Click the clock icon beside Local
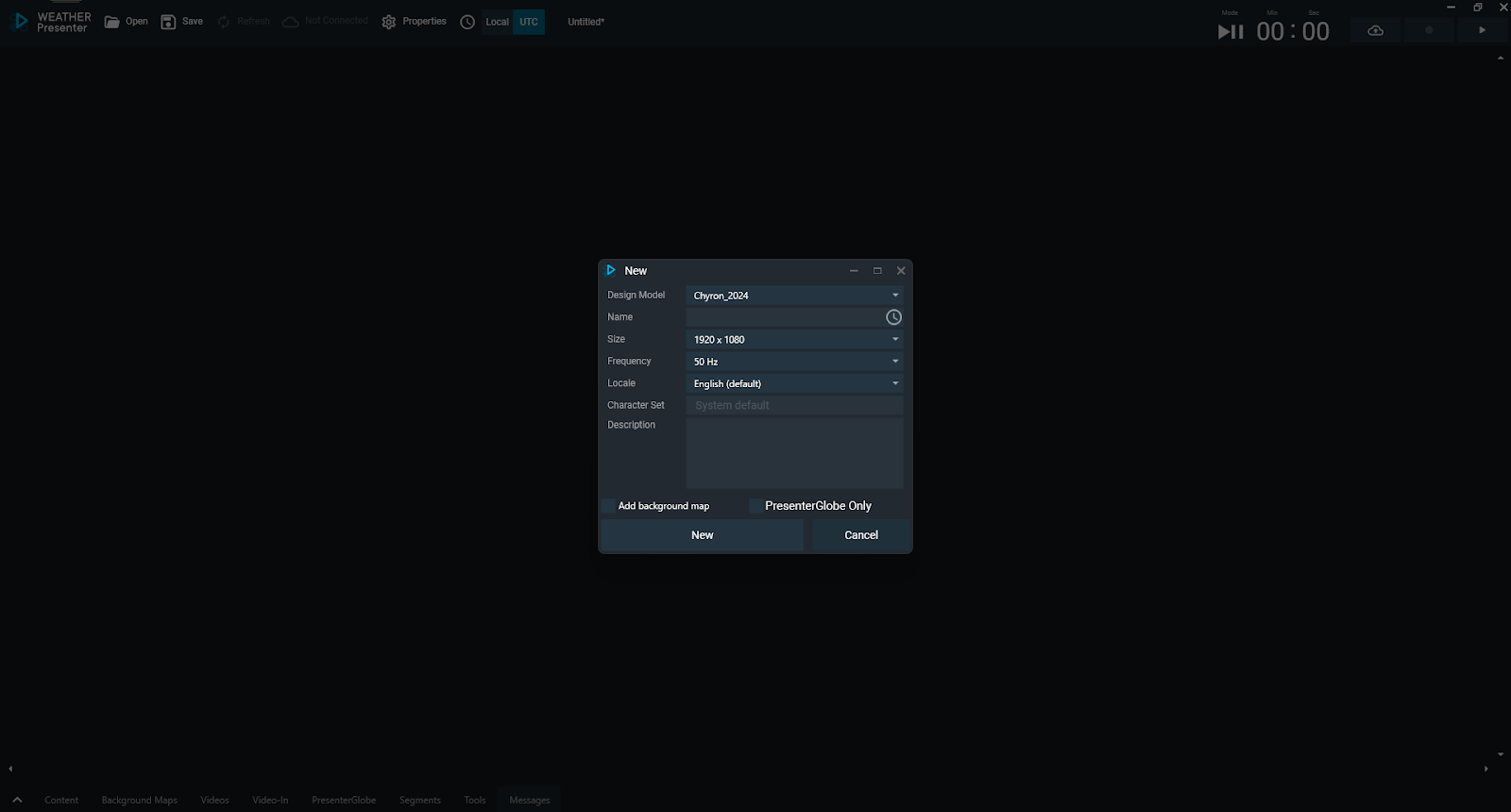This screenshot has width=1511, height=812. coord(467,22)
